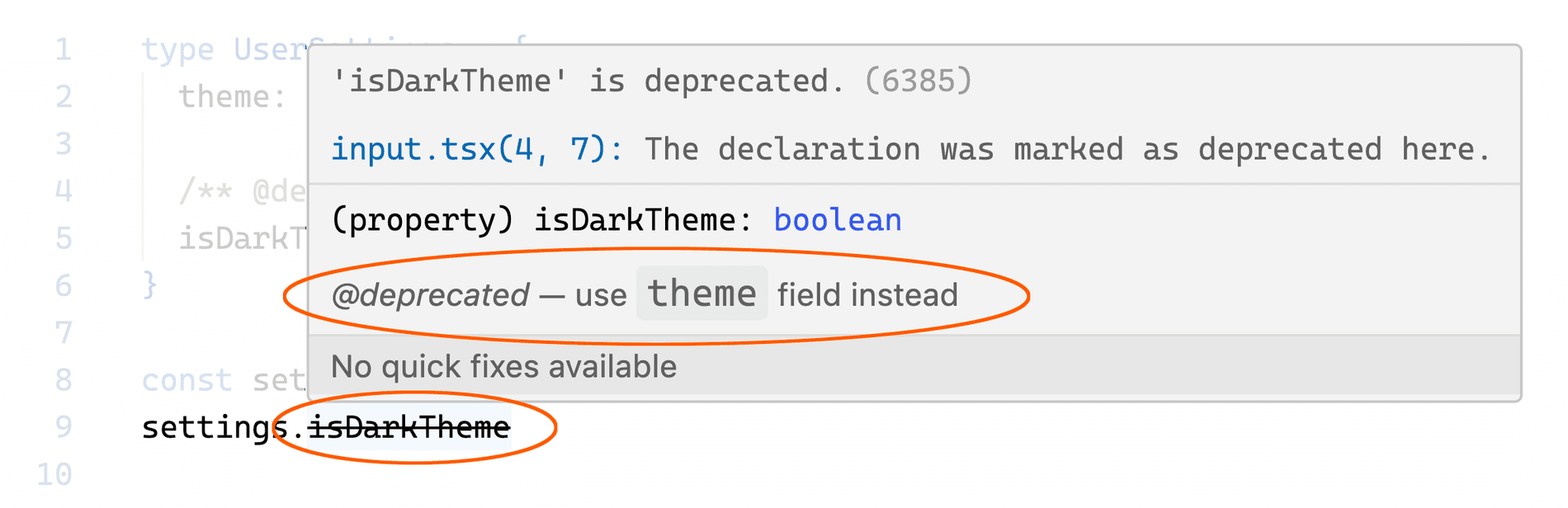Click the 'type' keyword on line 1
Viewport: 1568px width, 508px height.
177,49
